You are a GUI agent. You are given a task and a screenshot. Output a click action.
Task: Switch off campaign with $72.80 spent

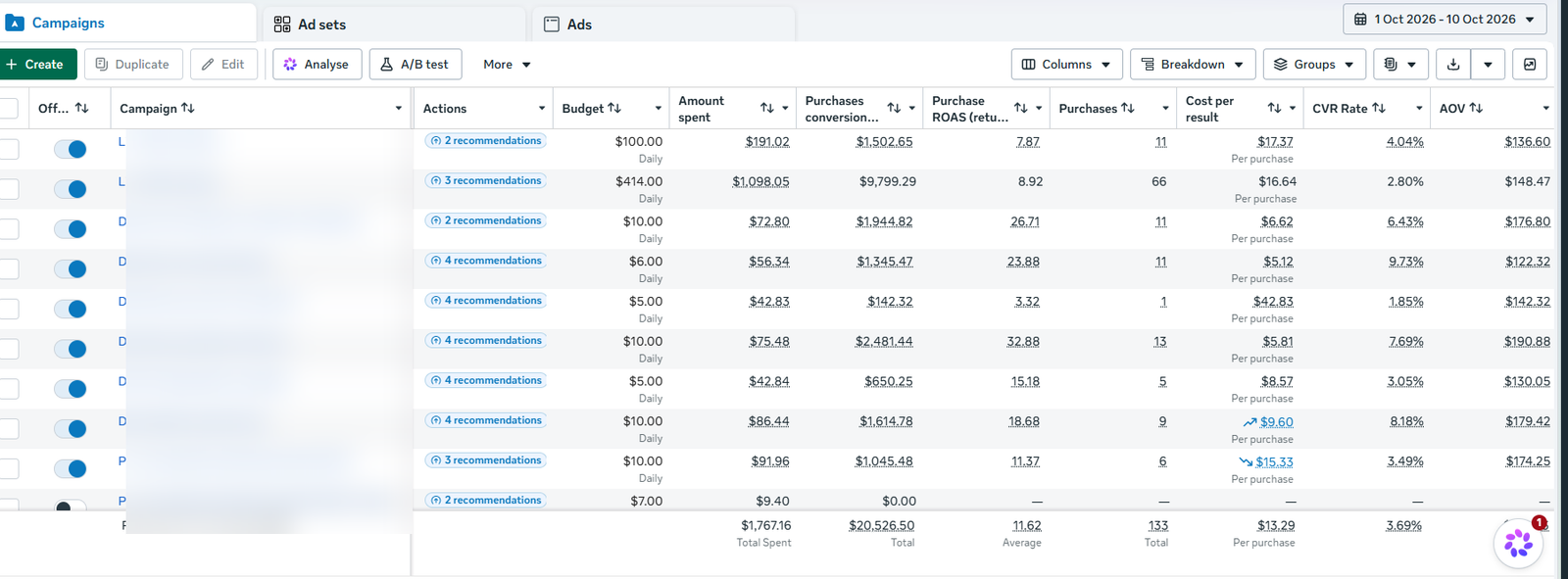pyautogui.click(x=71, y=229)
